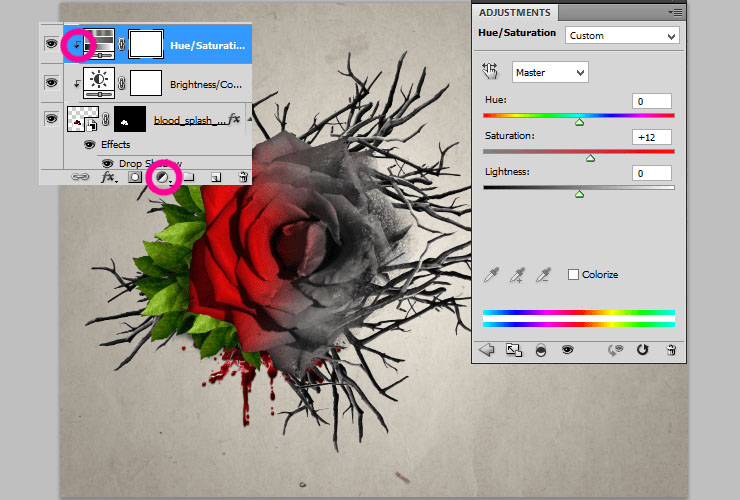Select the blood_splash layer name
Screen dimensions: 740x500
pos(188,120)
